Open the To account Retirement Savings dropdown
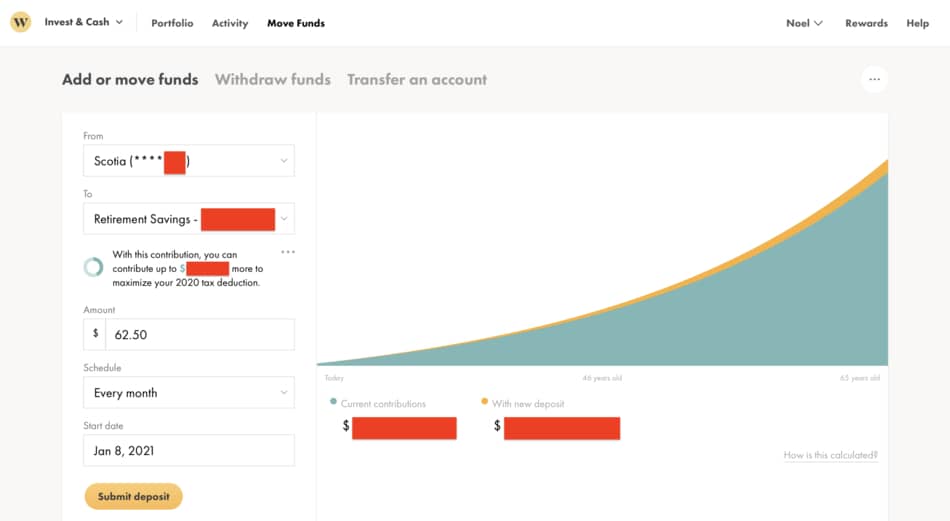The image size is (950, 521). (x=189, y=219)
